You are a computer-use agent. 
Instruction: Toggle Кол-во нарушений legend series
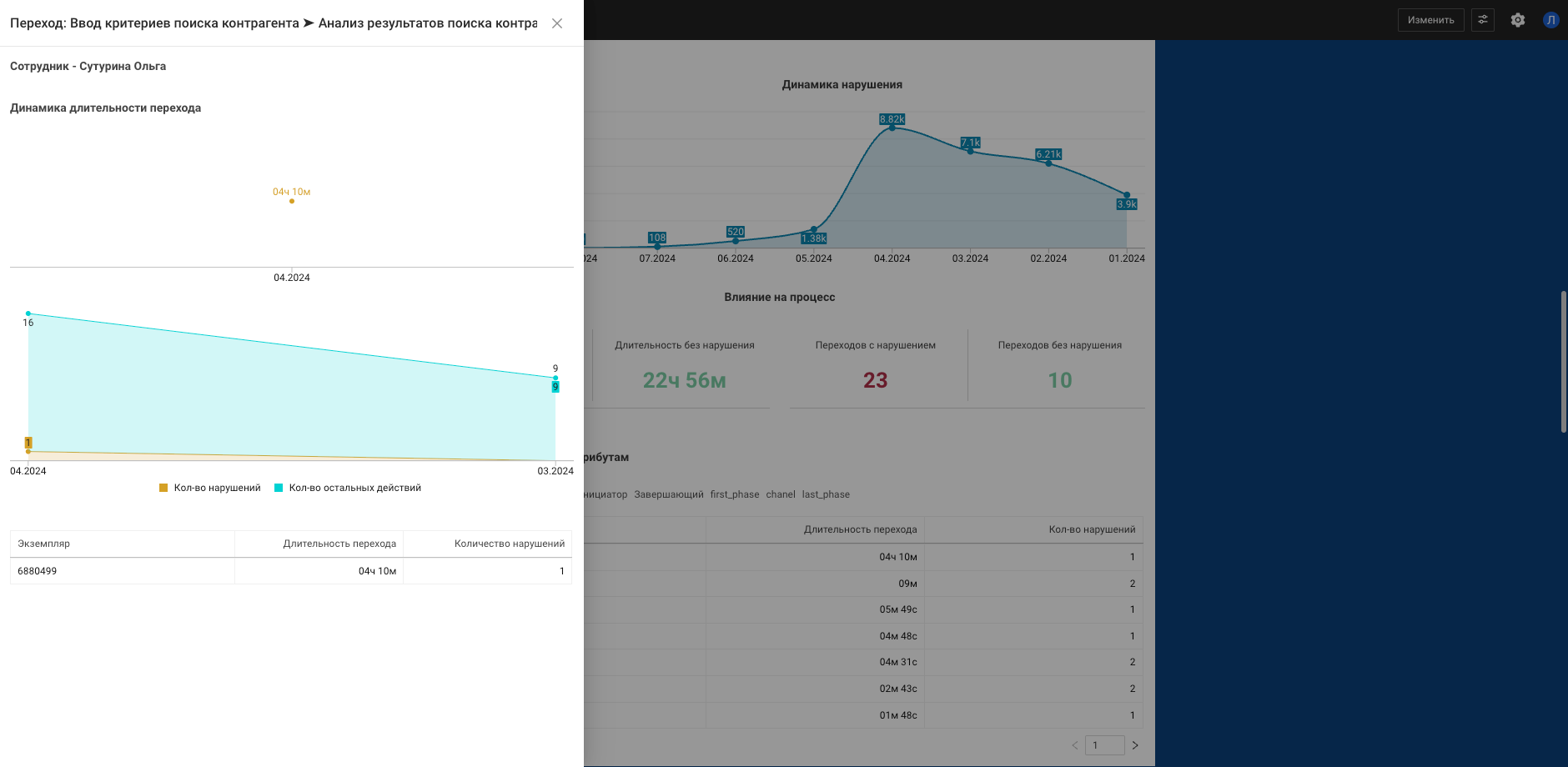(210, 488)
